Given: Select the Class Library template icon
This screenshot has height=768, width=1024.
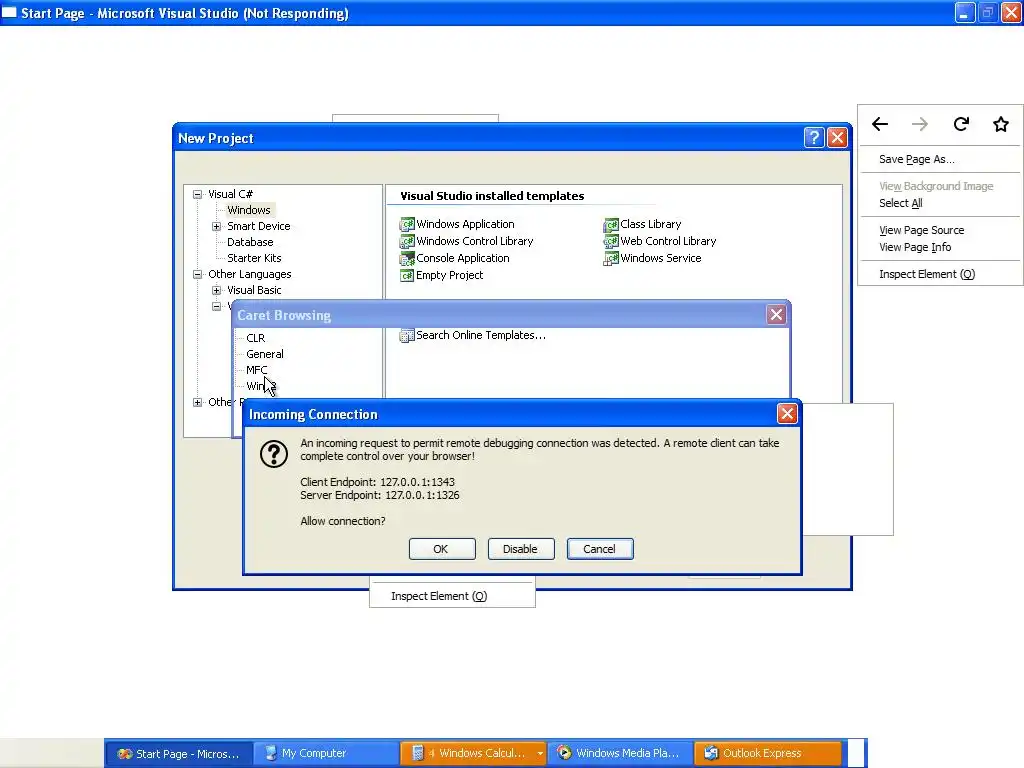Looking at the screenshot, I should coord(611,225).
